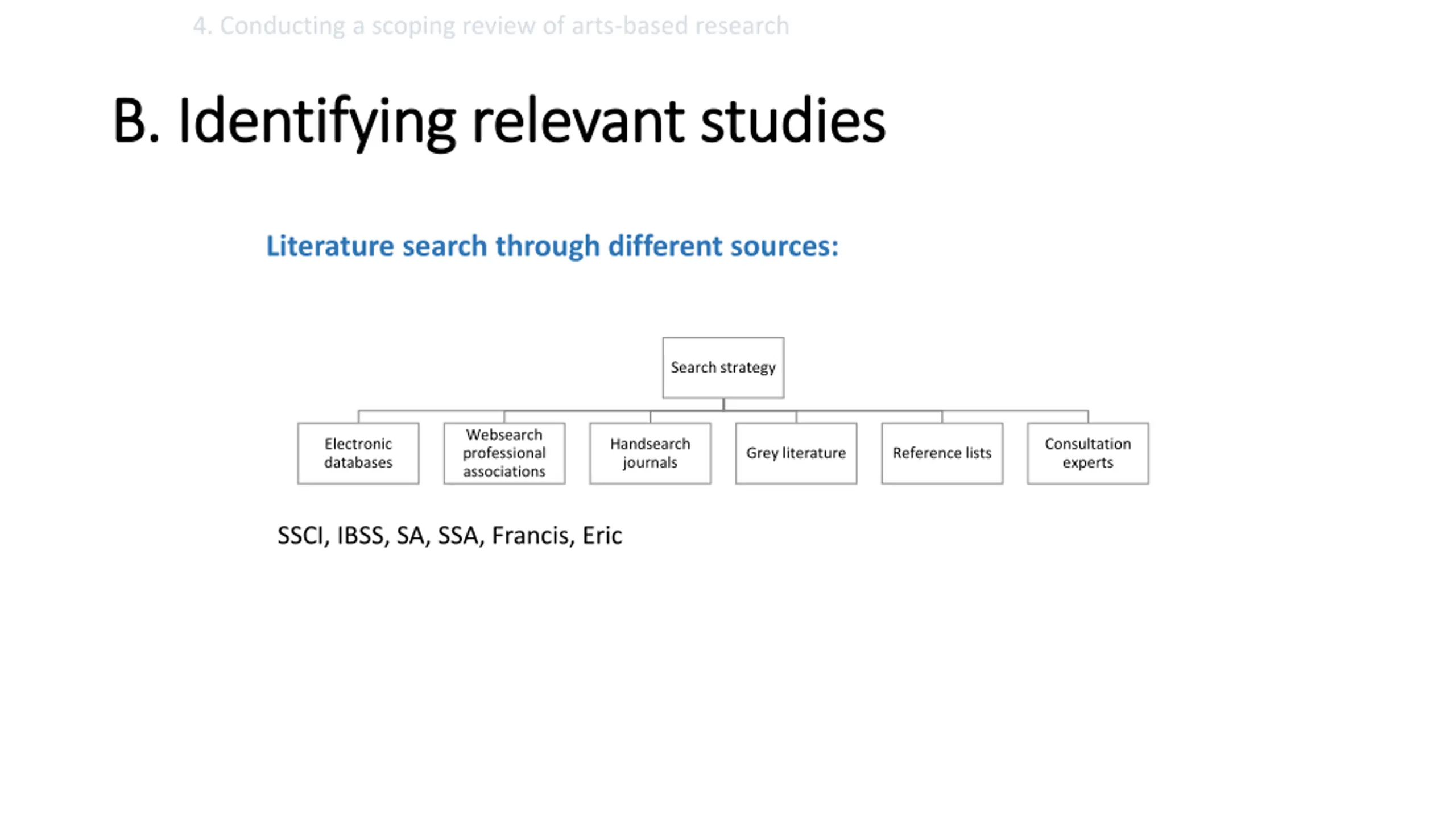Image resolution: width=1456 pixels, height=819 pixels.
Task: Select the Handsearch journals box
Action: pos(650,453)
